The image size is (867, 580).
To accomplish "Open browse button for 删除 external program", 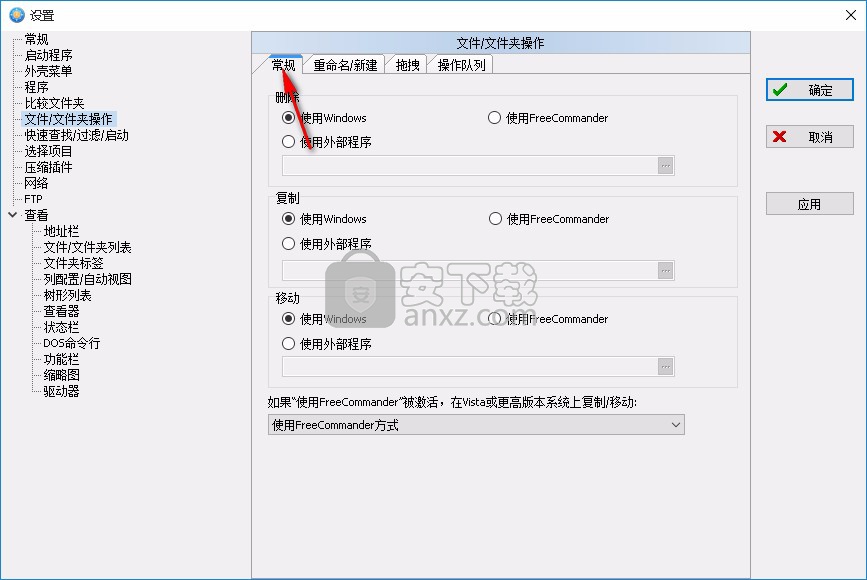I will click(665, 165).
